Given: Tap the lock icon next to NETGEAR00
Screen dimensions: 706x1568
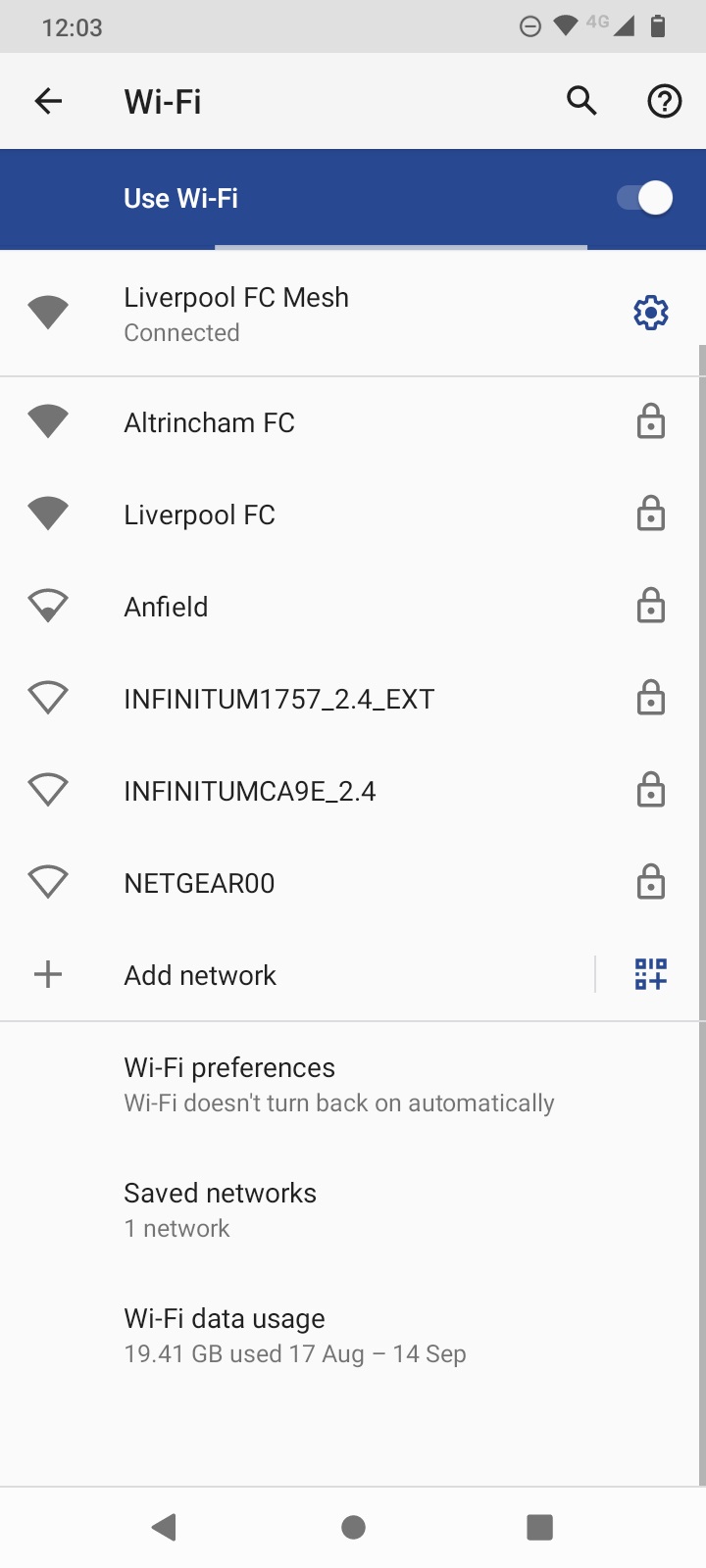Looking at the screenshot, I should click(x=651, y=882).
